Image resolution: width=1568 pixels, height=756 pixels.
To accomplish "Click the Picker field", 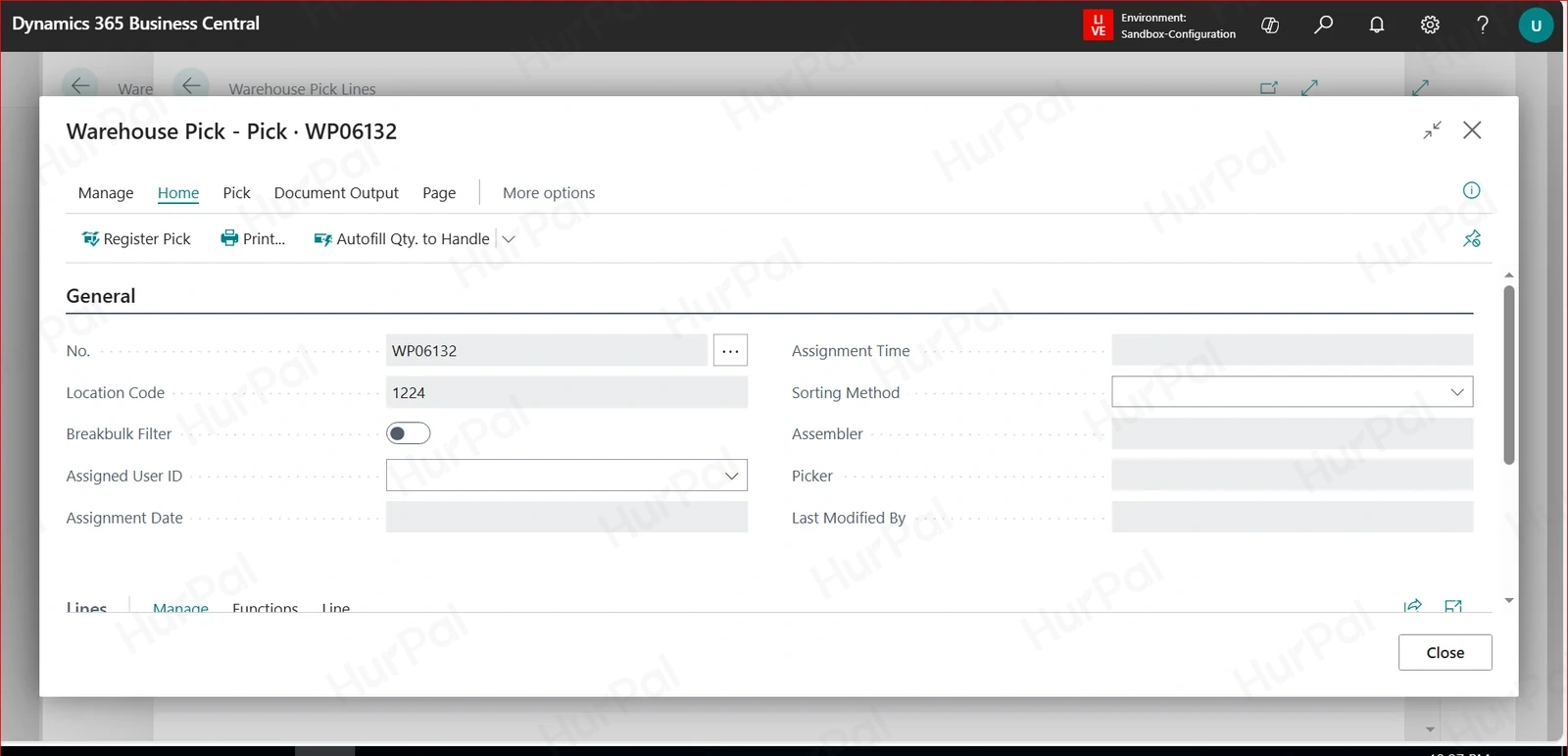I will tap(1293, 476).
